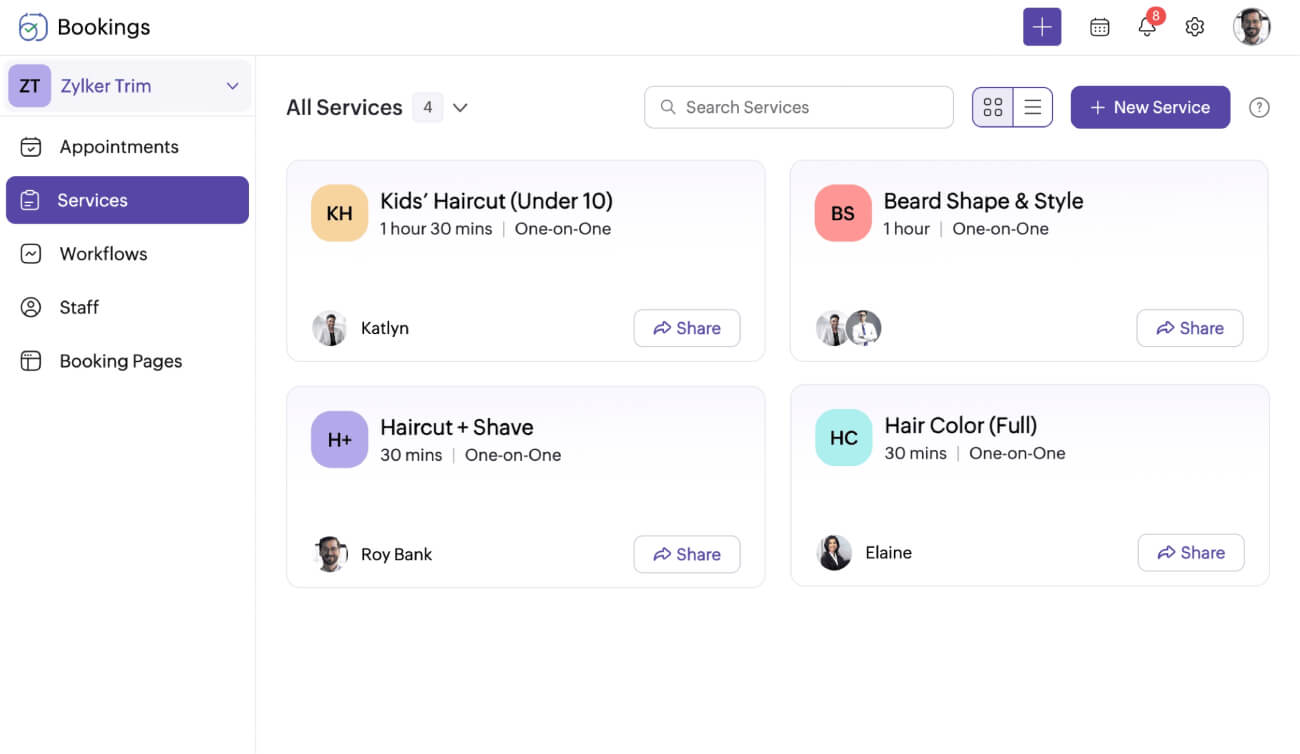Switch to grid view
The height and width of the screenshot is (754, 1300).
click(993, 107)
